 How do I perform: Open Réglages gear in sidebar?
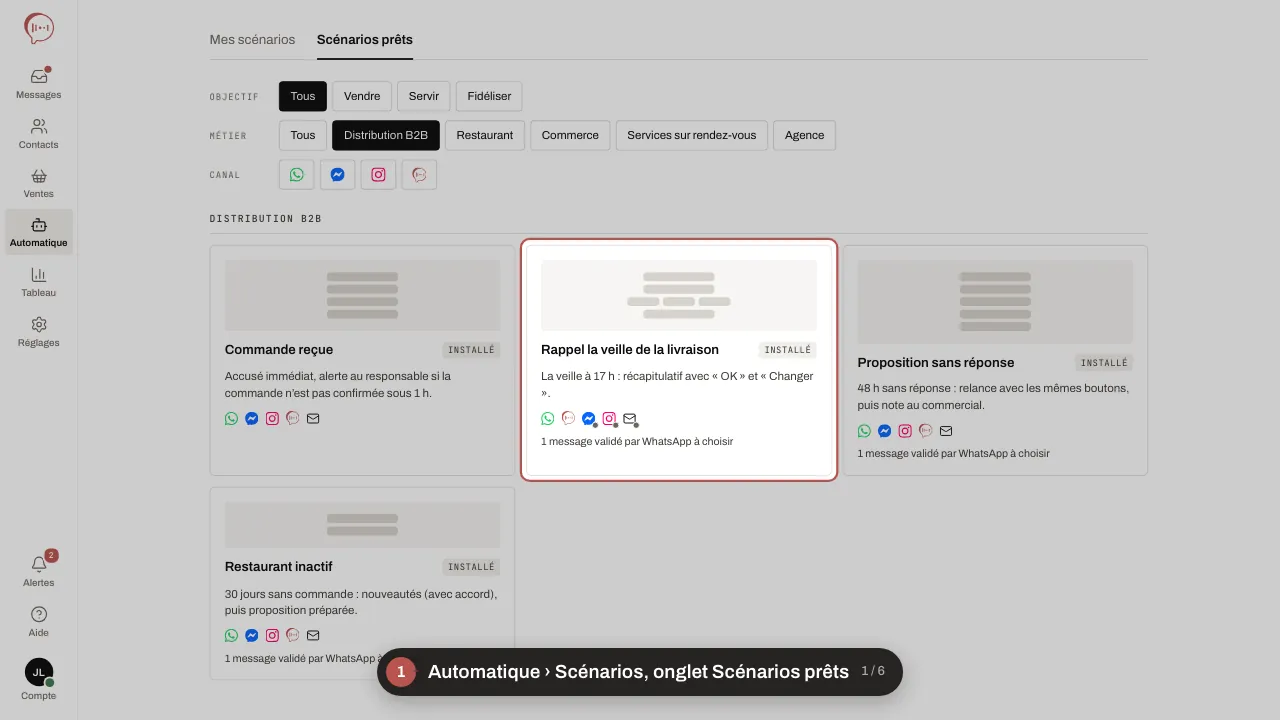[x=39, y=331]
